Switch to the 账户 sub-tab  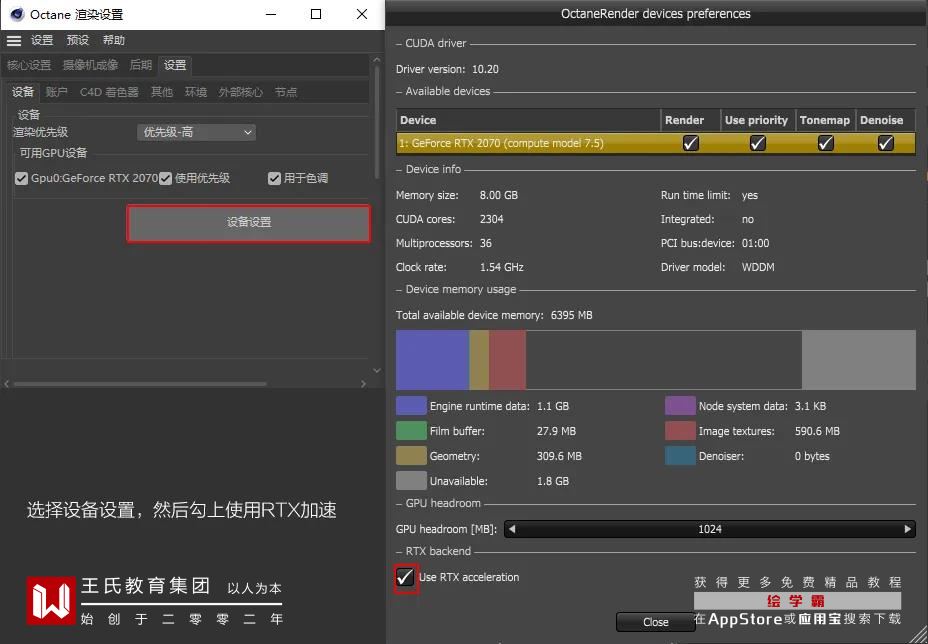point(57,92)
